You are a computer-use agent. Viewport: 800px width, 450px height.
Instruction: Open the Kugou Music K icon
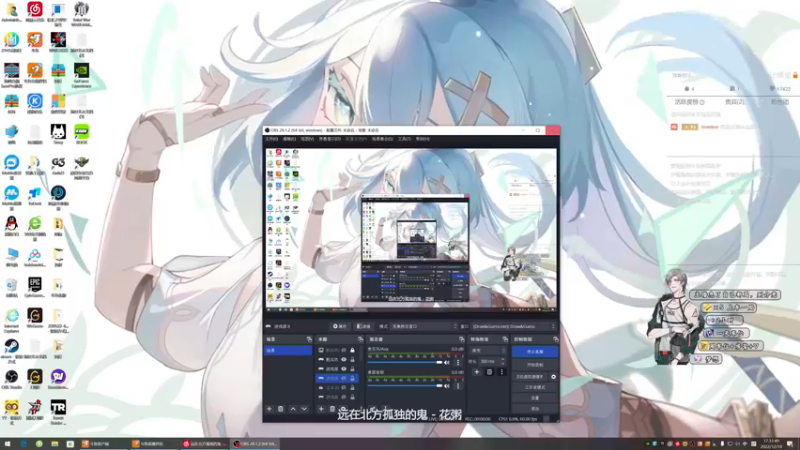(35, 102)
